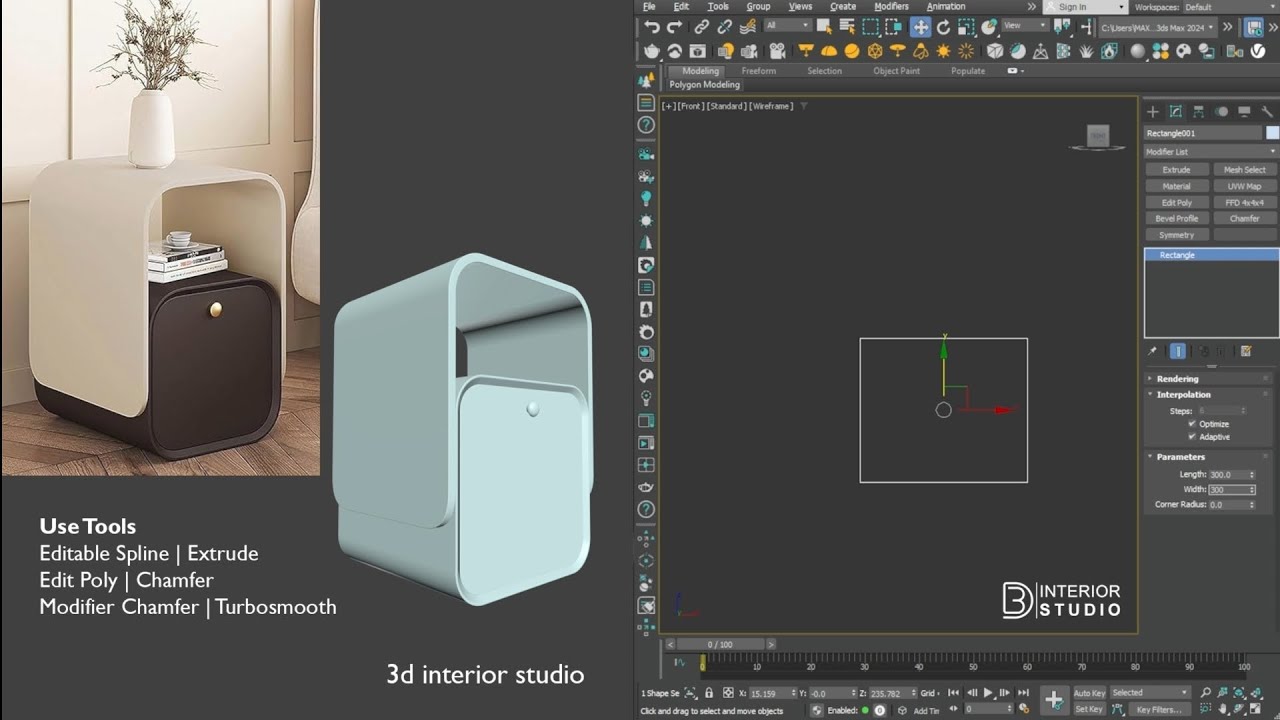Switch to the Freeform ribbon tab
1280x720 pixels.
coord(758,71)
